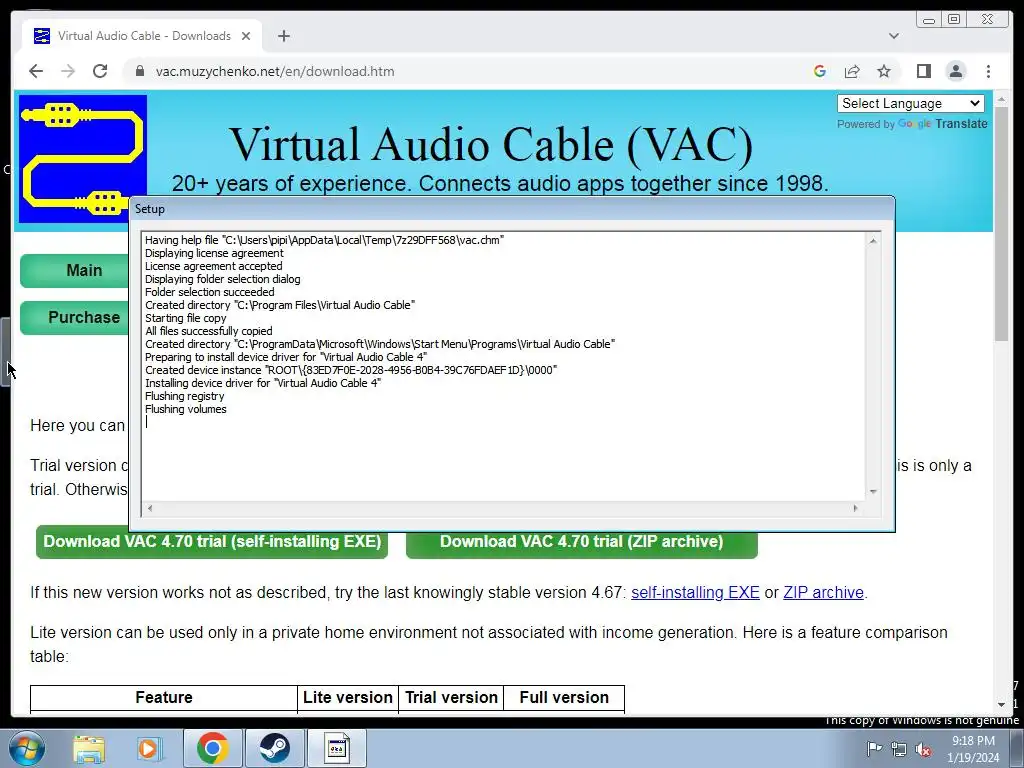Click the "Feature" table header cell

pyautogui.click(x=164, y=697)
